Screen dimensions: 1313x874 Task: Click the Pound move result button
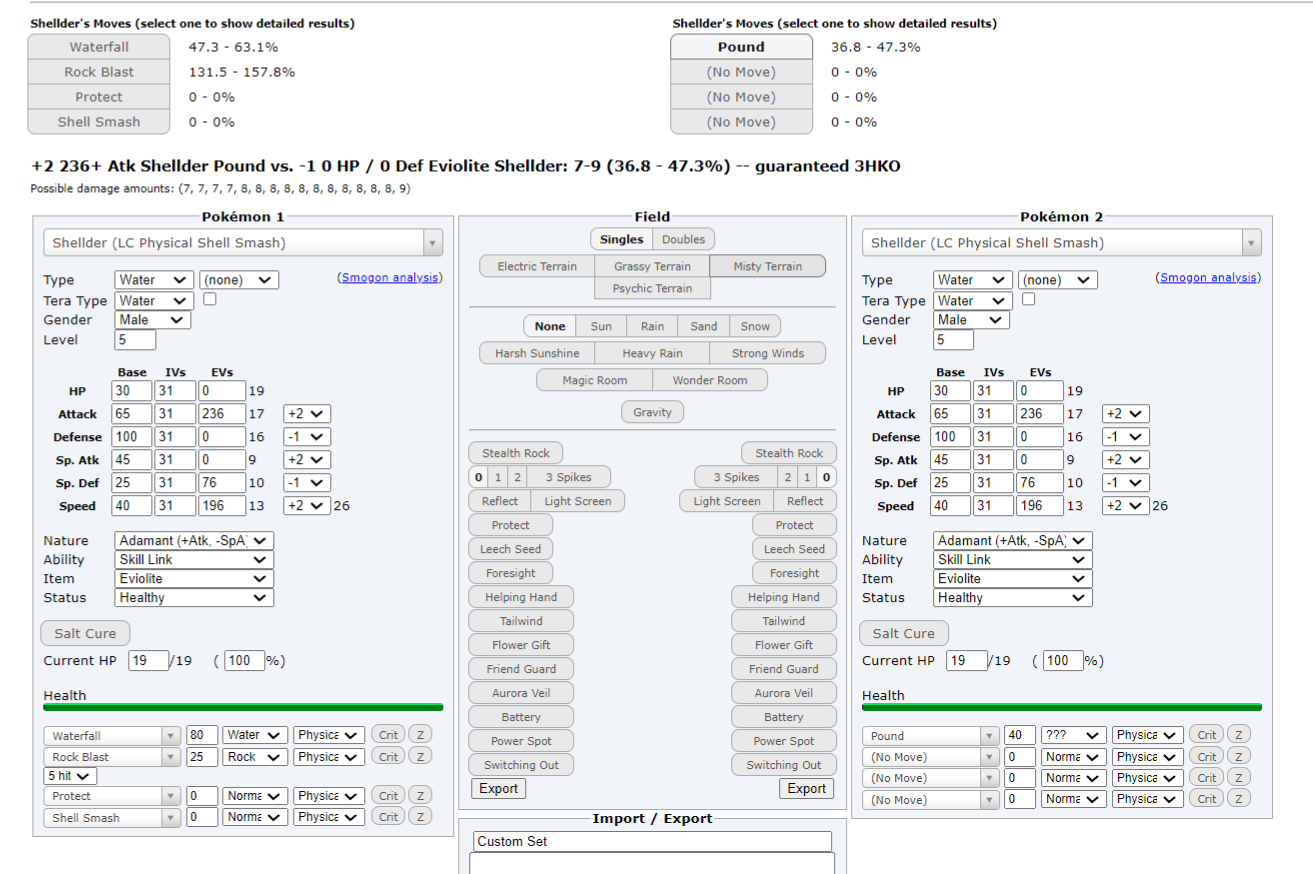[741, 47]
